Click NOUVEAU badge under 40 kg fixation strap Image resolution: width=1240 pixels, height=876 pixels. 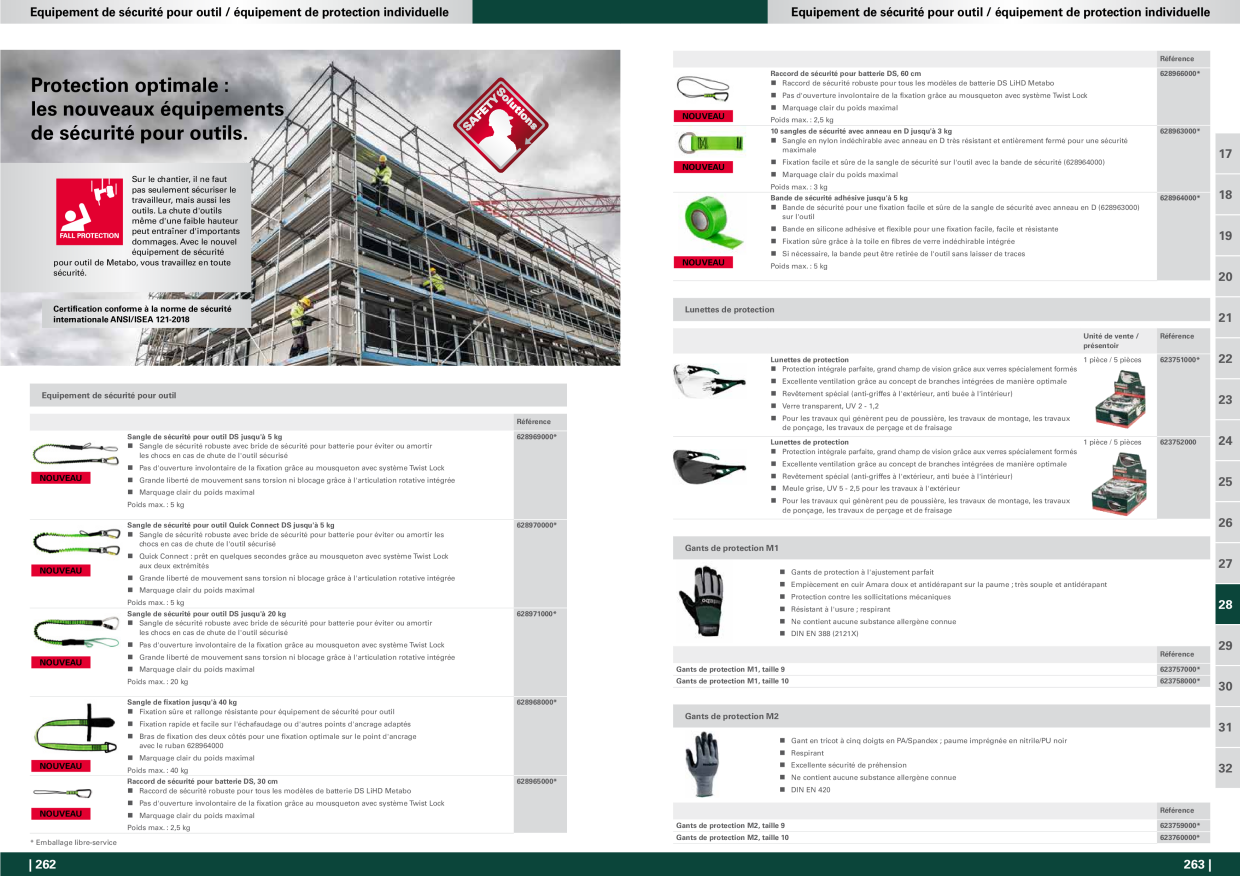pyautogui.click(x=62, y=766)
